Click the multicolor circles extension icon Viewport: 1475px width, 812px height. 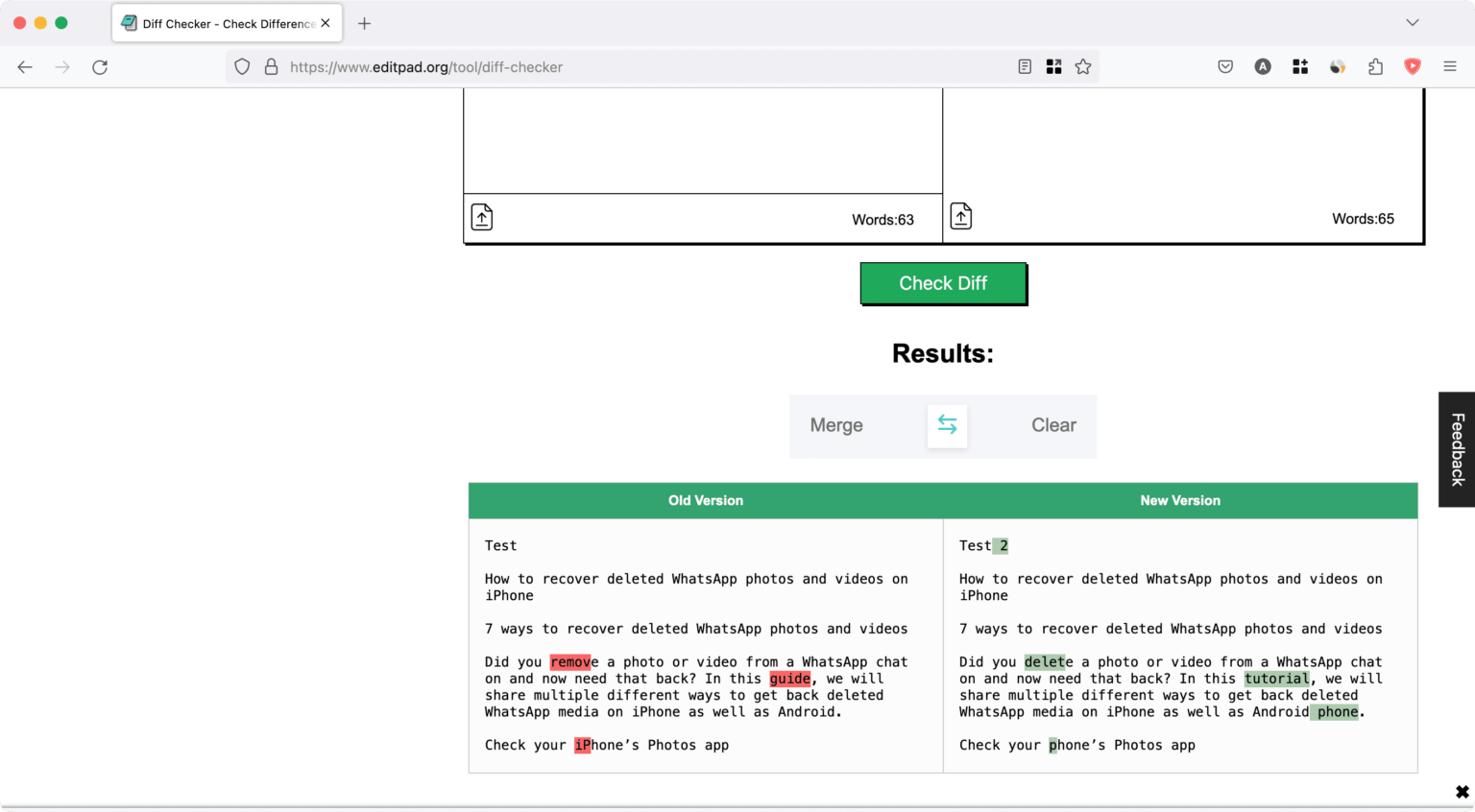(1338, 67)
